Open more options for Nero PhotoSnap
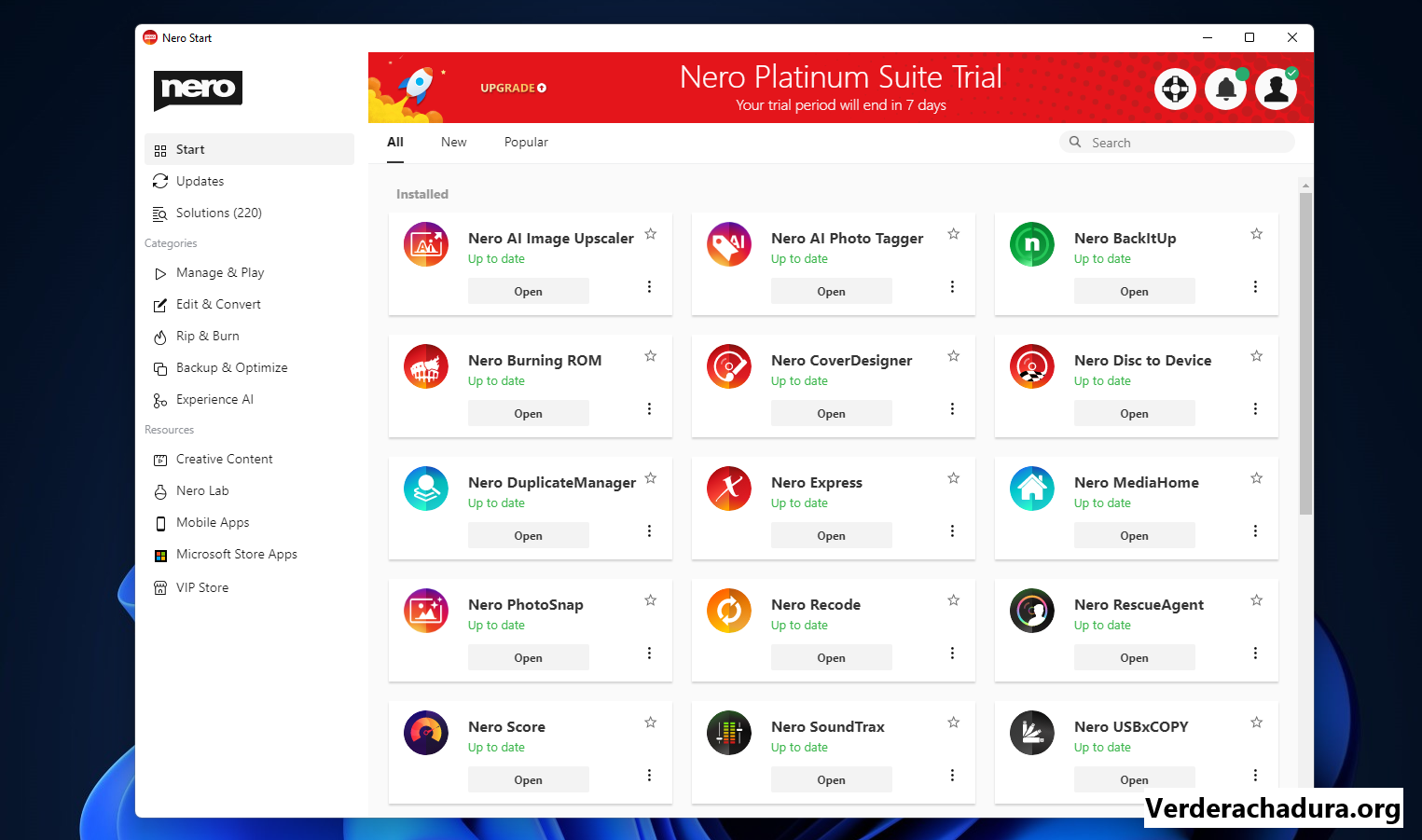 click(x=650, y=653)
